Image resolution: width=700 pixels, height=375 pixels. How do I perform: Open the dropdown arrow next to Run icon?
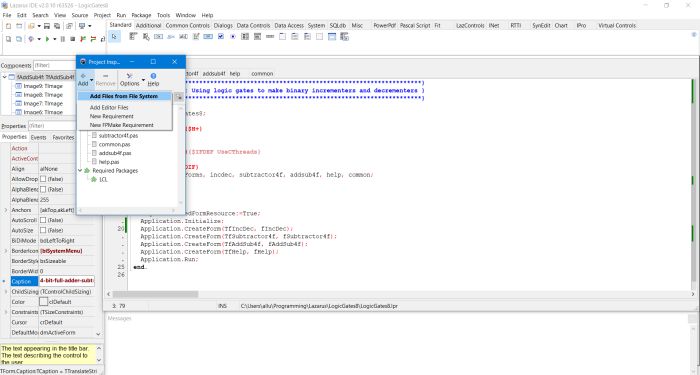54,39
